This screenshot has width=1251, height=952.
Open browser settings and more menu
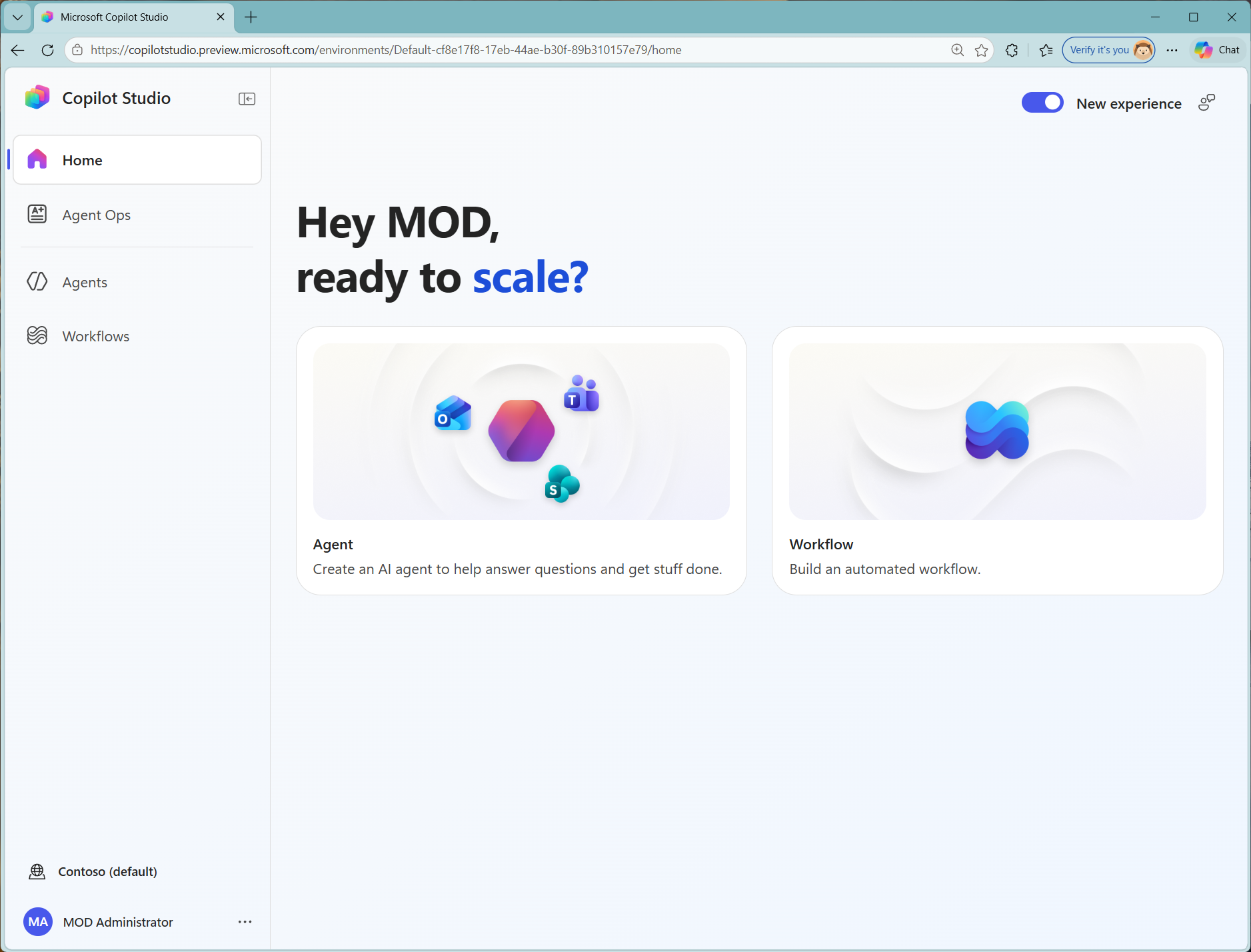click(1172, 50)
